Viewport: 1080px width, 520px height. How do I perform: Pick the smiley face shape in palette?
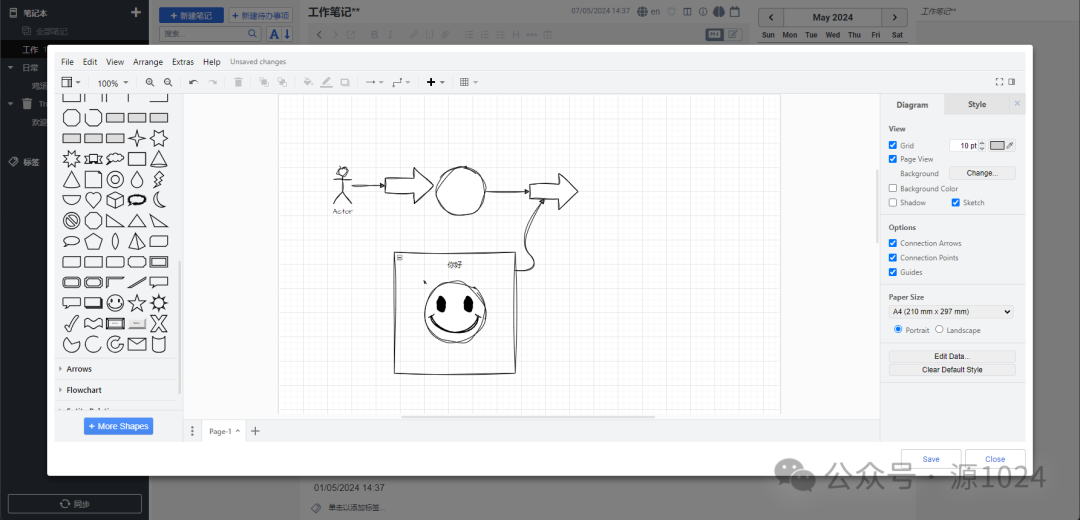point(115,302)
